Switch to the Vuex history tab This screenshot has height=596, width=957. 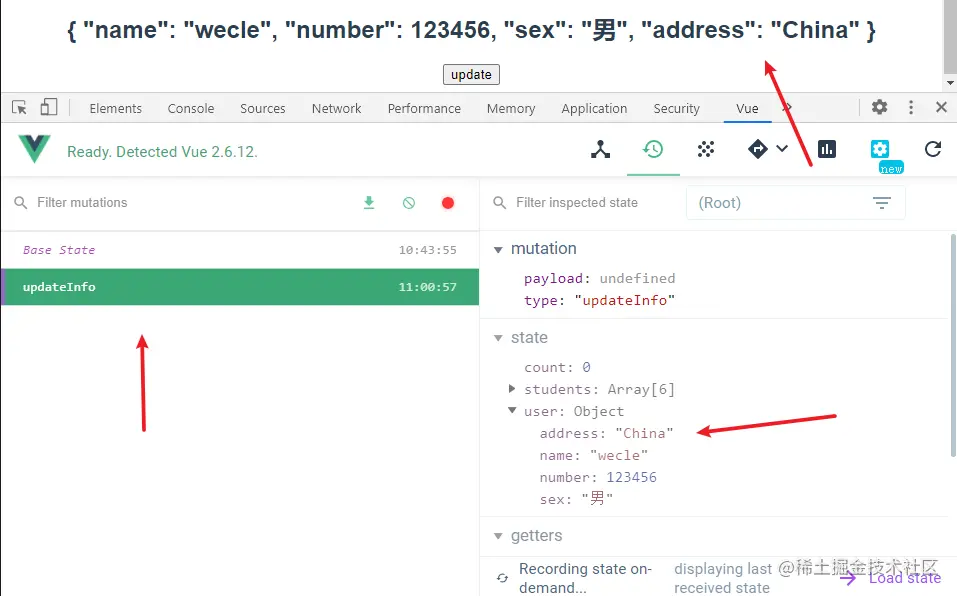coord(653,150)
